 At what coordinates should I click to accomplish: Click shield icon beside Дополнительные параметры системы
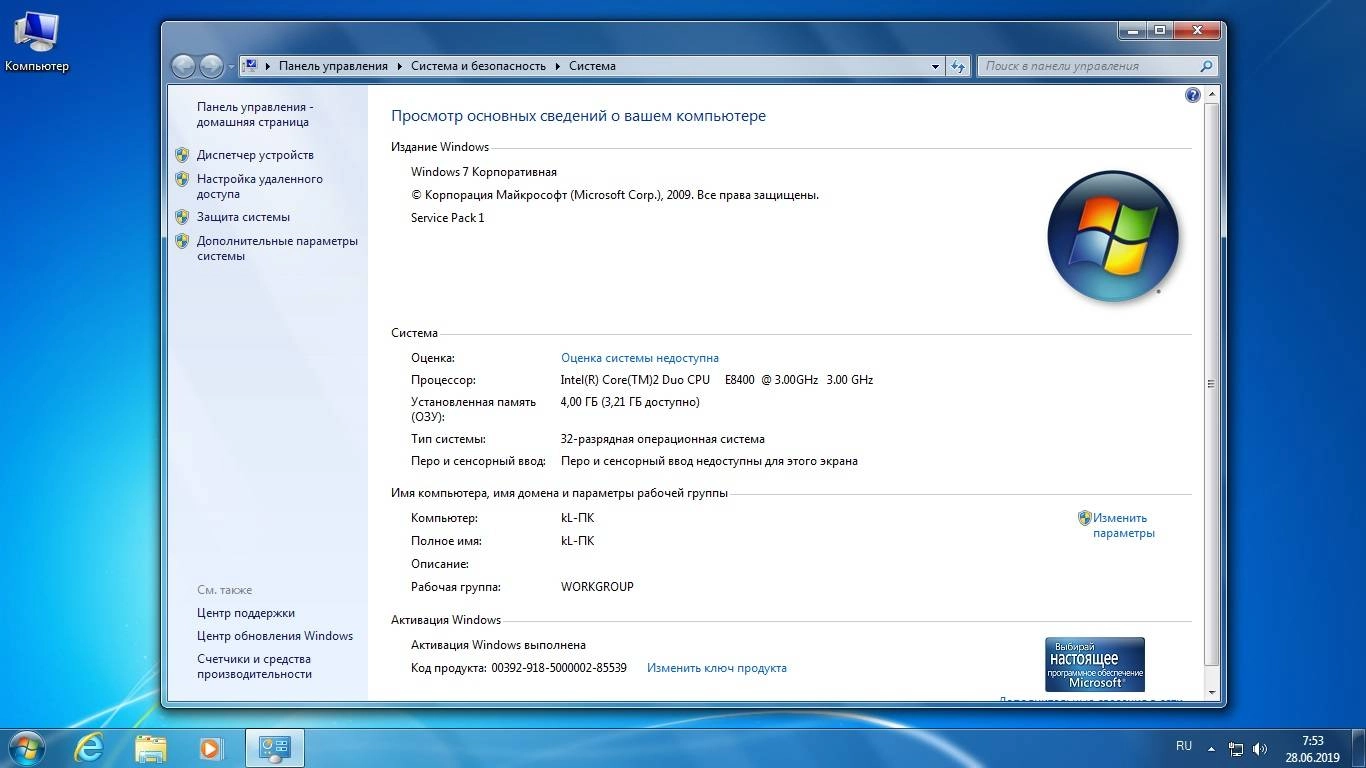coord(182,241)
